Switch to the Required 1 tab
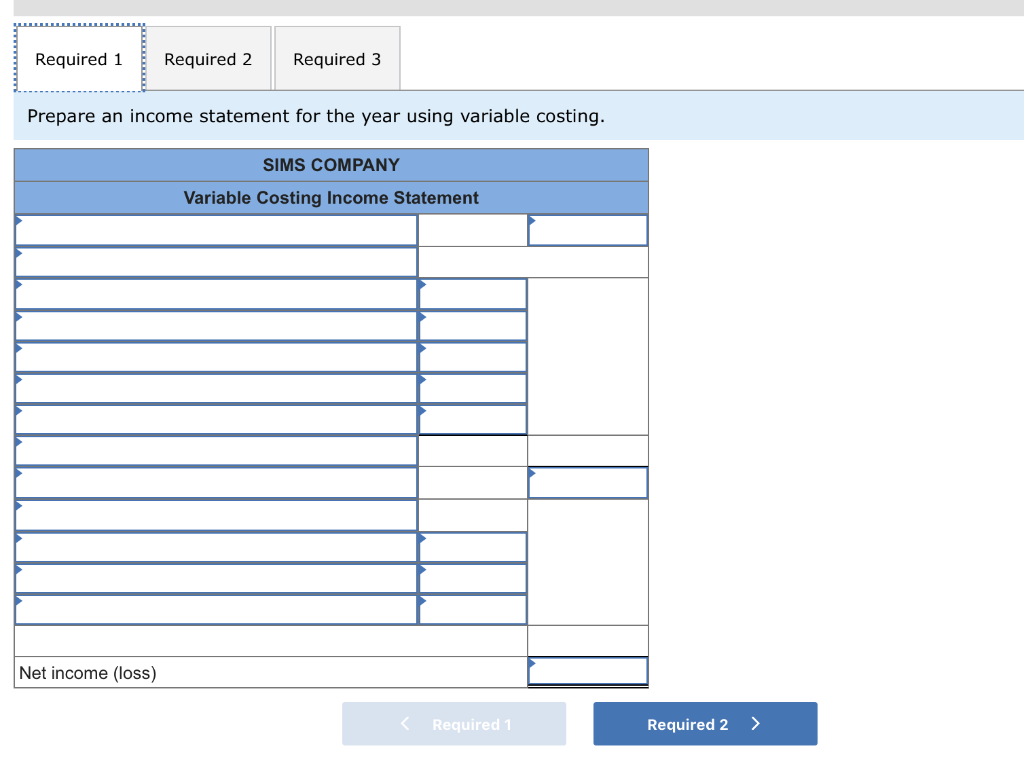The height and width of the screenshot is (774, 1024). 79,59
